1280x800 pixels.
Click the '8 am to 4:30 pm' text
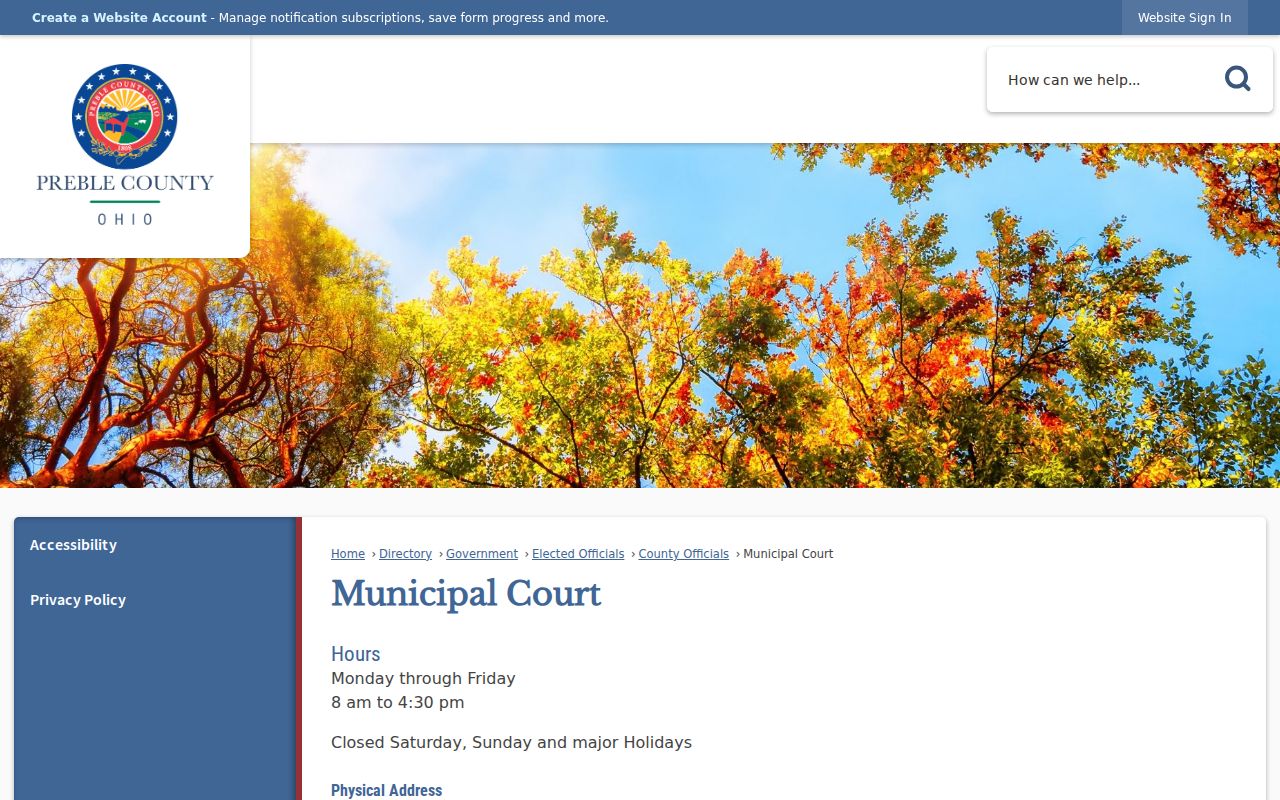coord(398,702)
